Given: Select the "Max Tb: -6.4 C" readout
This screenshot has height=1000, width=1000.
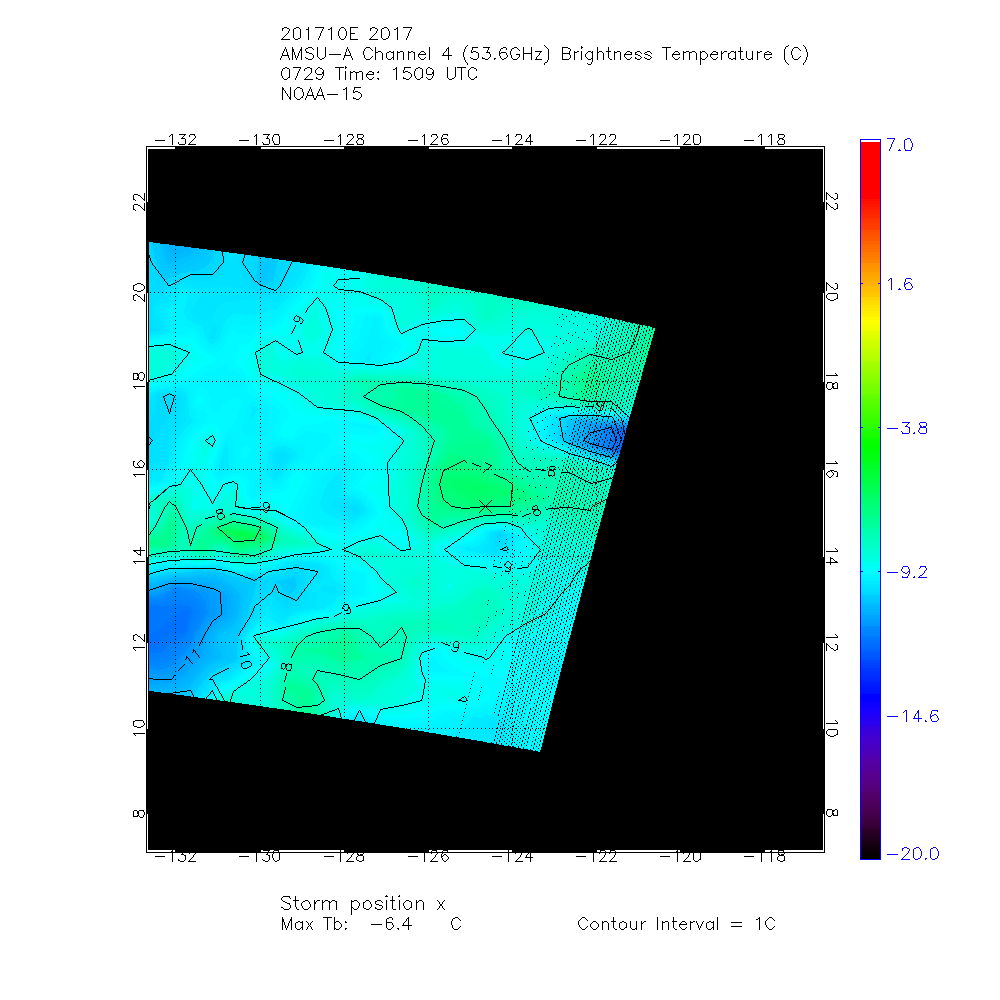Looking at the screenshot, I should pos(371,924).
